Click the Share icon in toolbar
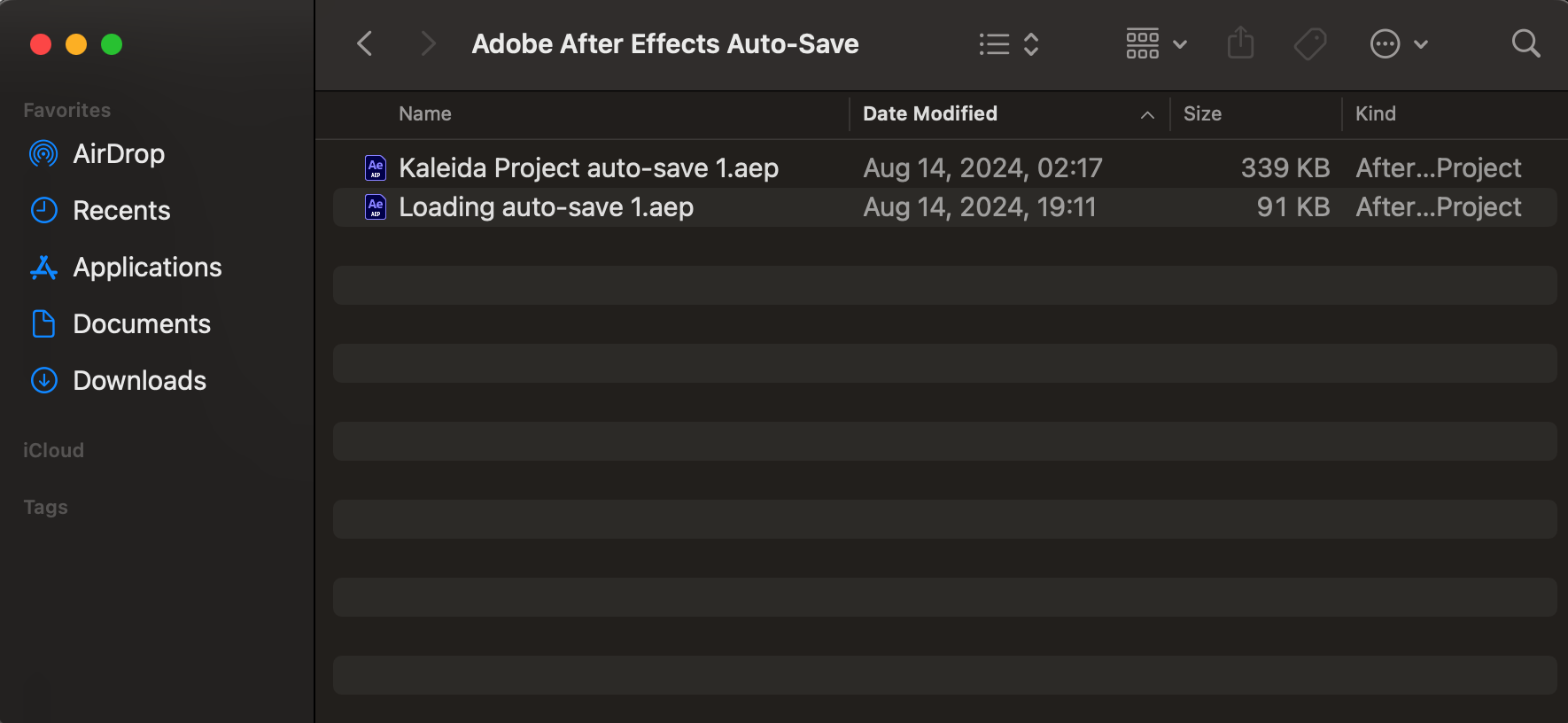 click(1240, 43)
